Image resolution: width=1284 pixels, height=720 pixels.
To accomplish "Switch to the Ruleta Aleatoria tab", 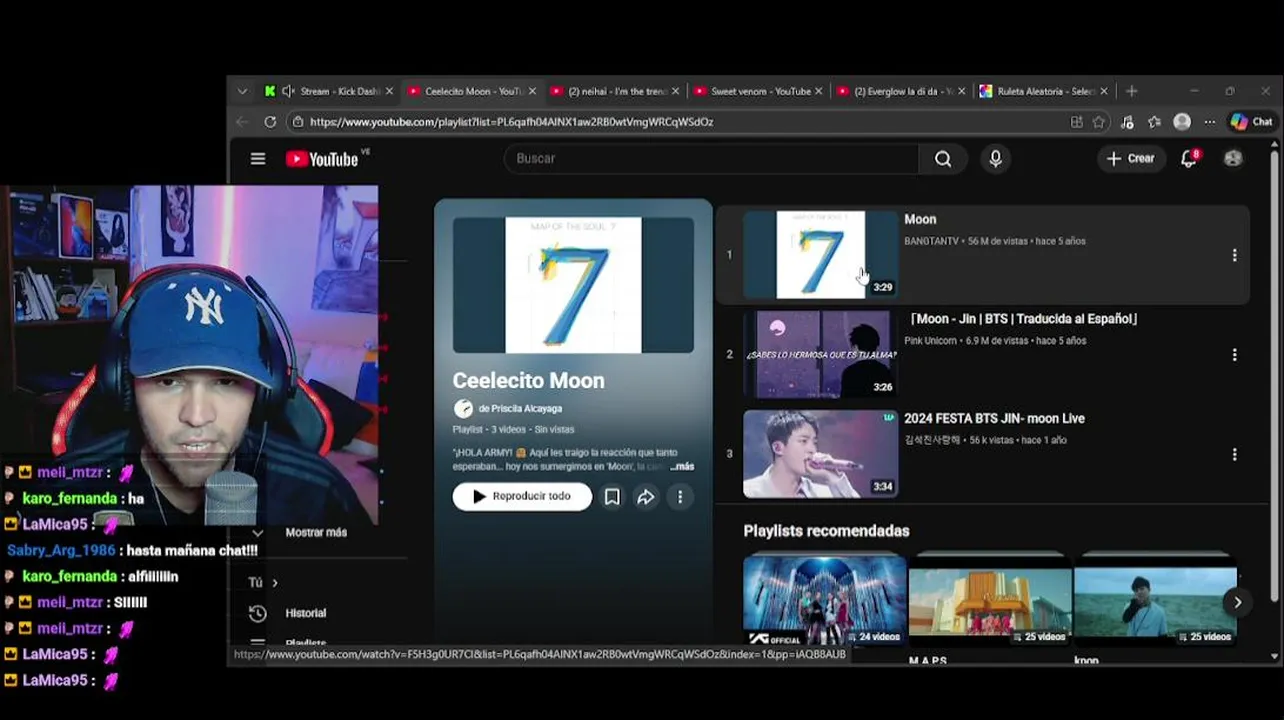I will [1043, 91].
